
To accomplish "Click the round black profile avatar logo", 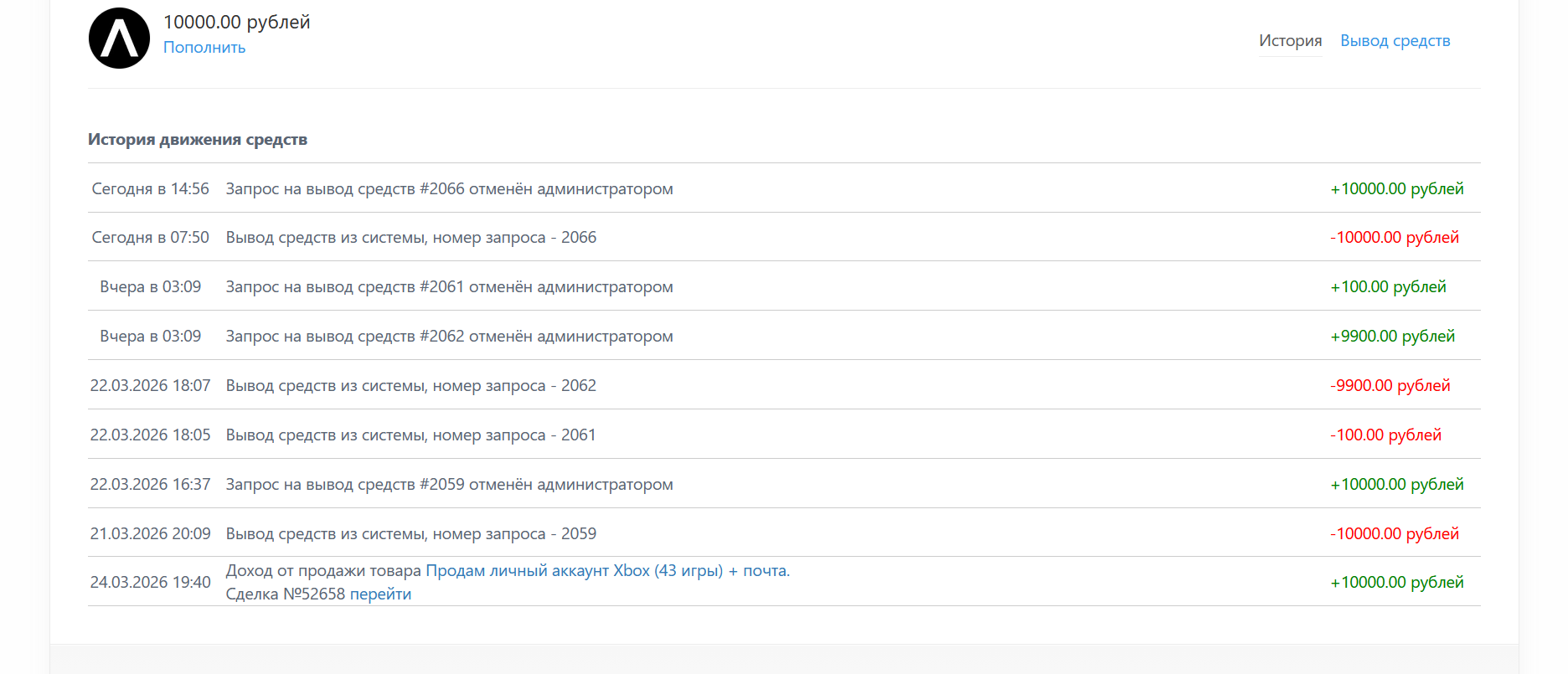I will 119,39.
